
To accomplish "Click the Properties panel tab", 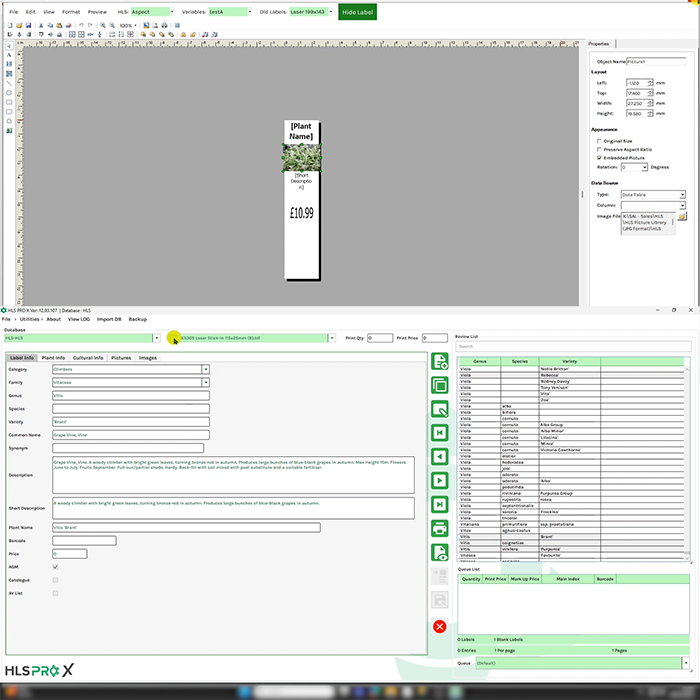I will pyautogui.click(x=599, y=44).
